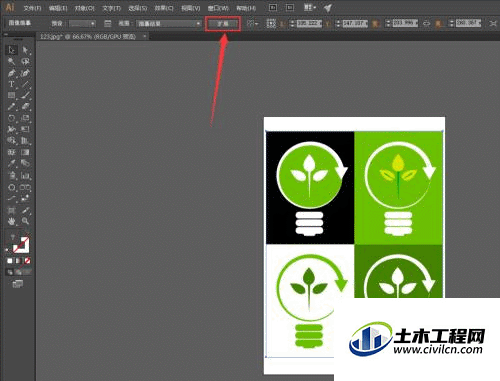Select the Rectangle tool
Image resolution: width=500 pixels, height=381 pixels.
click(12, 96)
